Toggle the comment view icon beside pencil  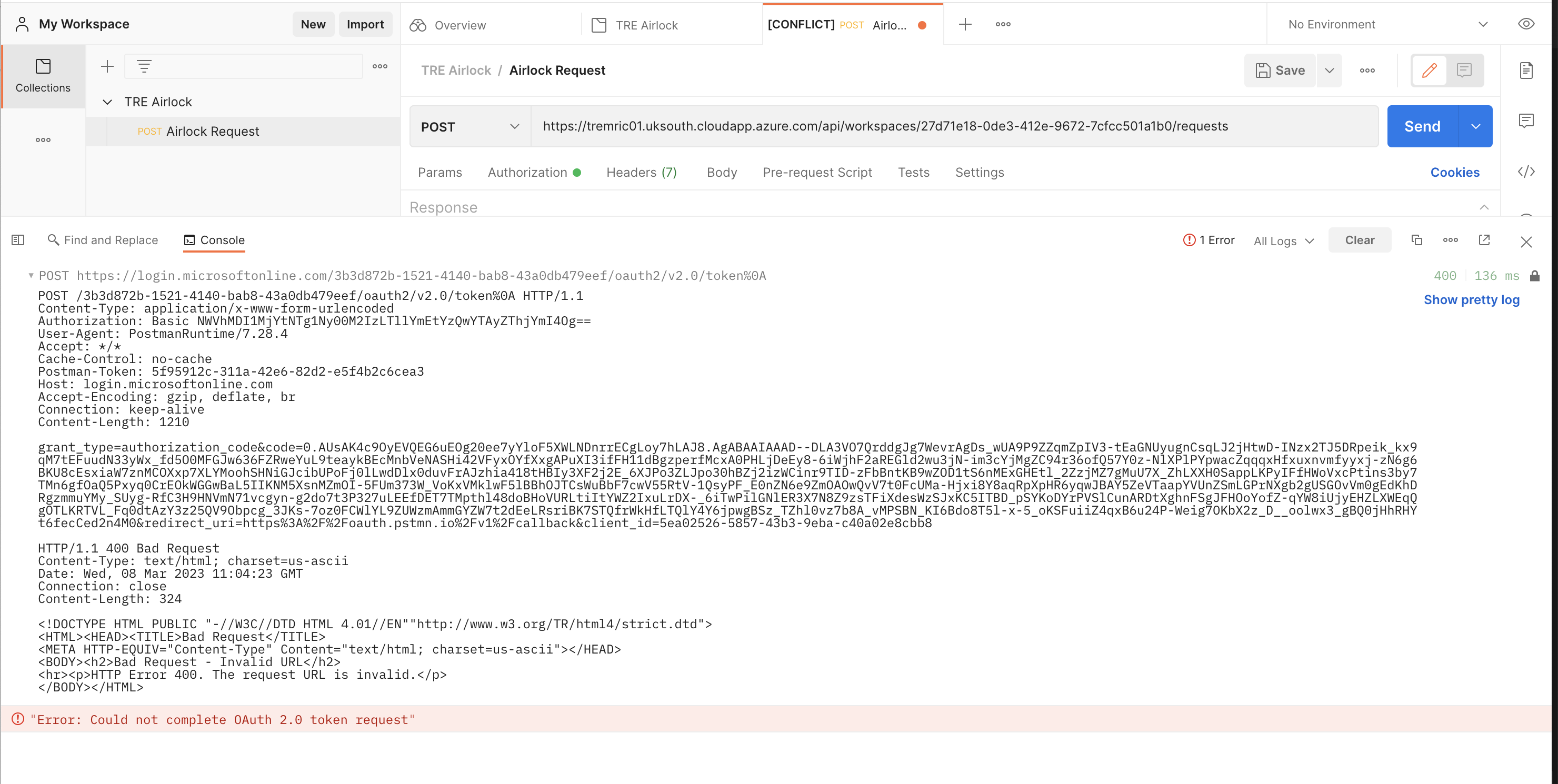[x=1464, y=71]
